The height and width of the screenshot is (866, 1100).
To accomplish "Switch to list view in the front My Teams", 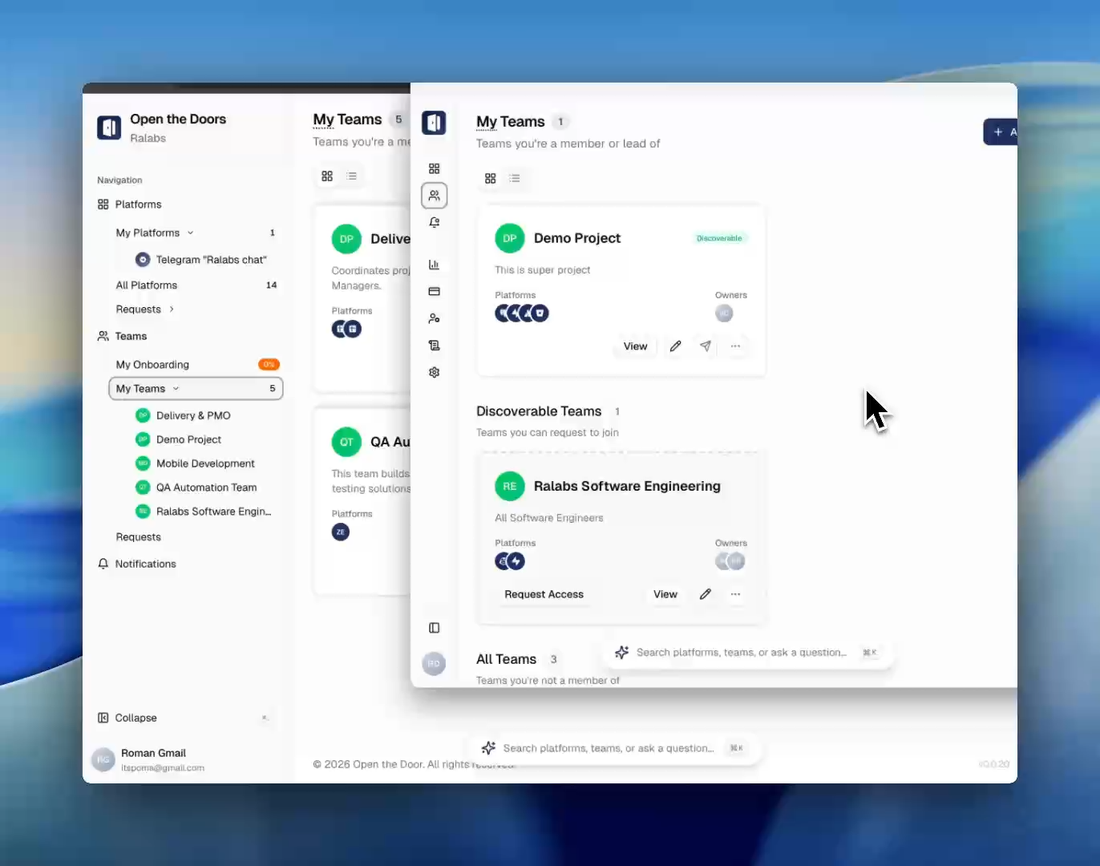I will 515,178.
